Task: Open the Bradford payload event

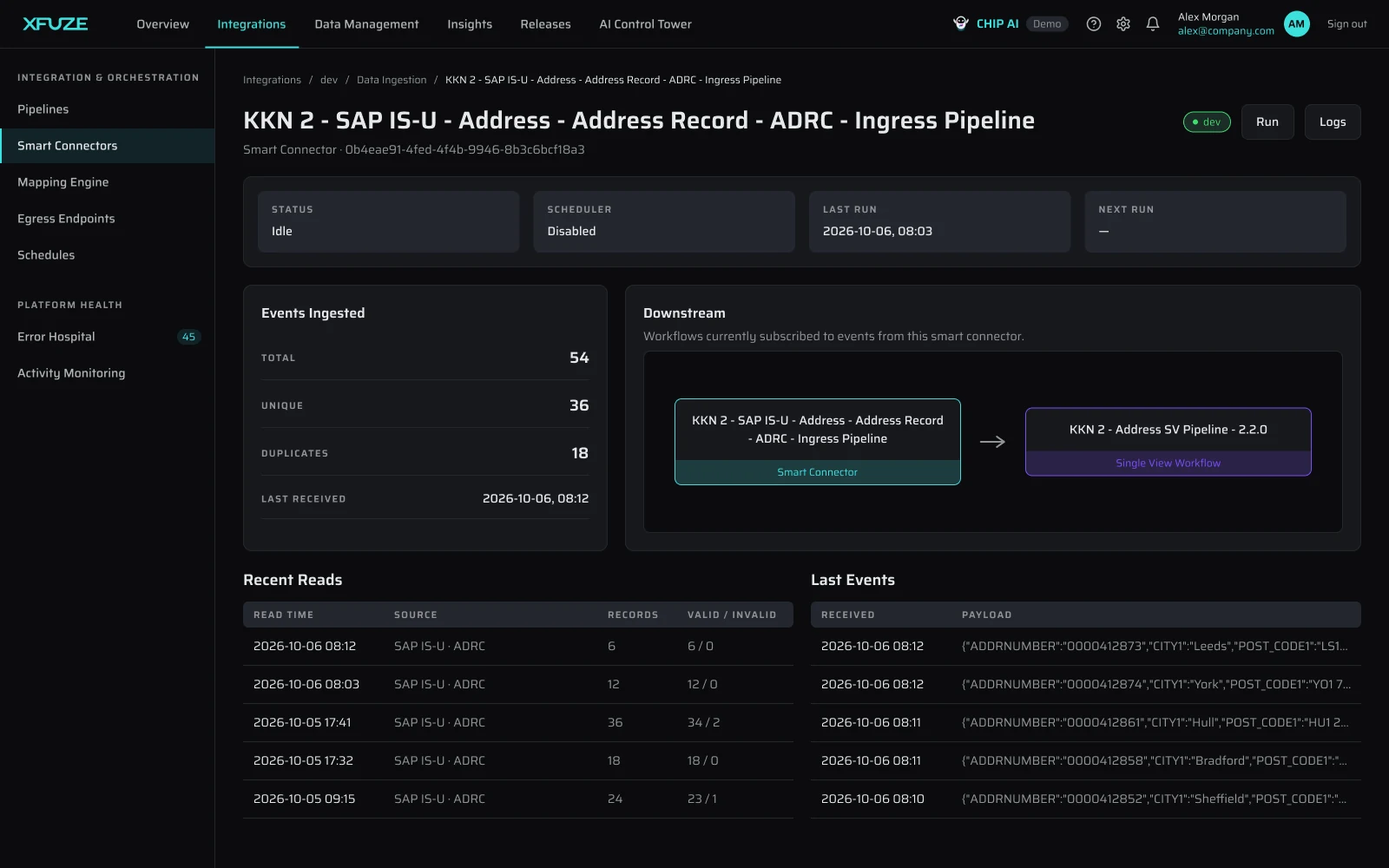Action: pyautogui.click(x=1086, y=760)
